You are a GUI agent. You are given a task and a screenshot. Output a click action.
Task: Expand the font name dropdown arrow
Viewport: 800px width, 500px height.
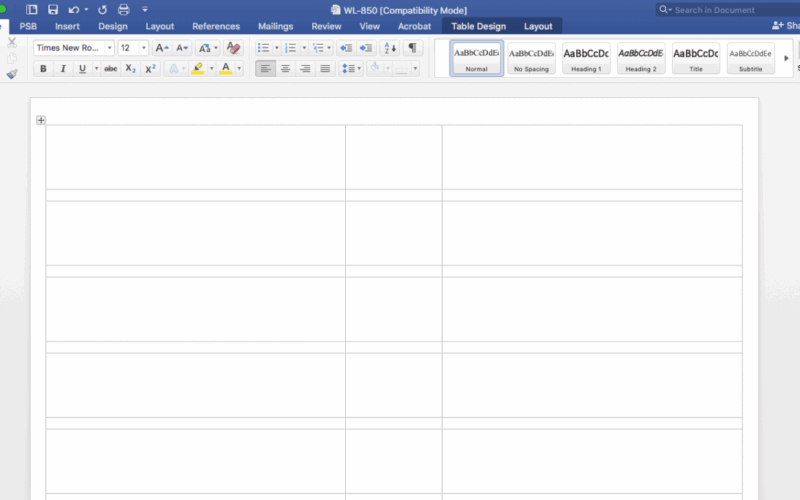click(109, 48)
